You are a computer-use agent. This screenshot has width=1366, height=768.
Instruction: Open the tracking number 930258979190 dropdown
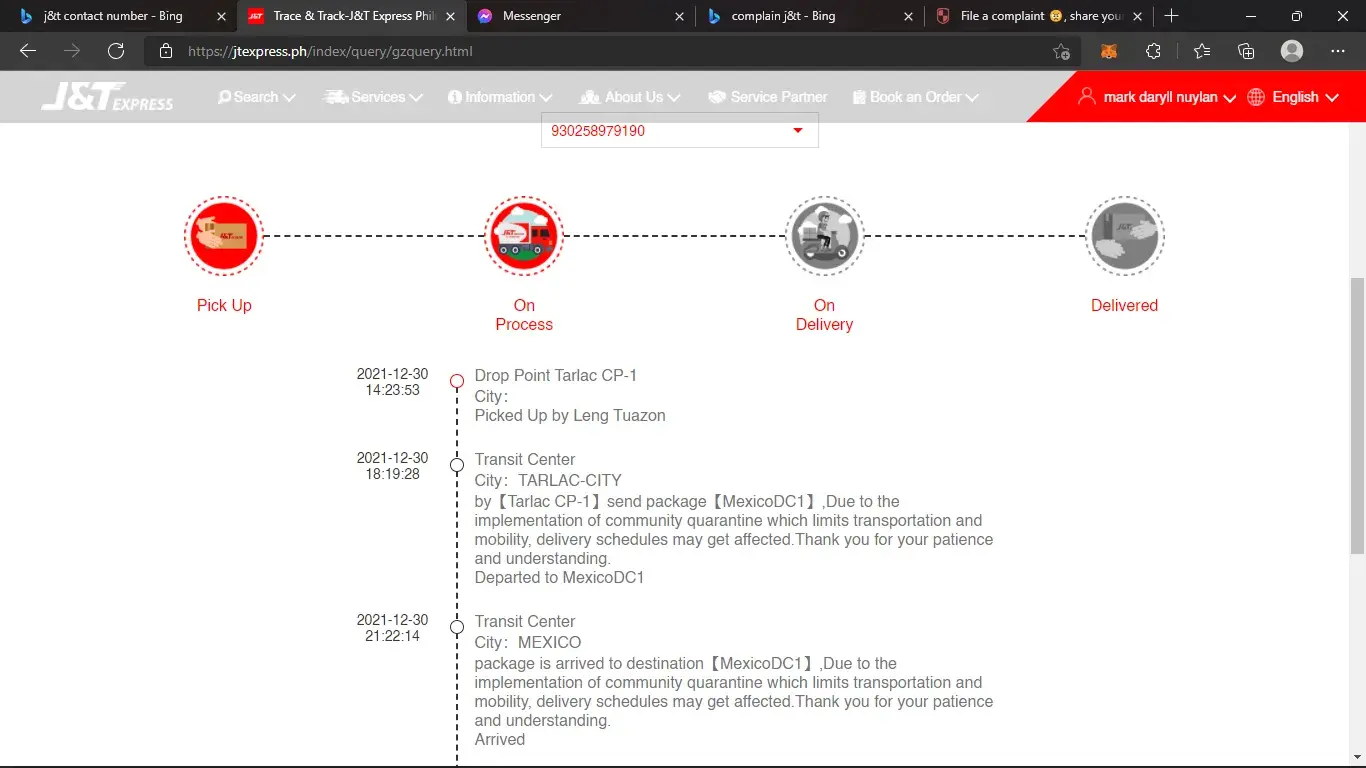pos(680,130)
